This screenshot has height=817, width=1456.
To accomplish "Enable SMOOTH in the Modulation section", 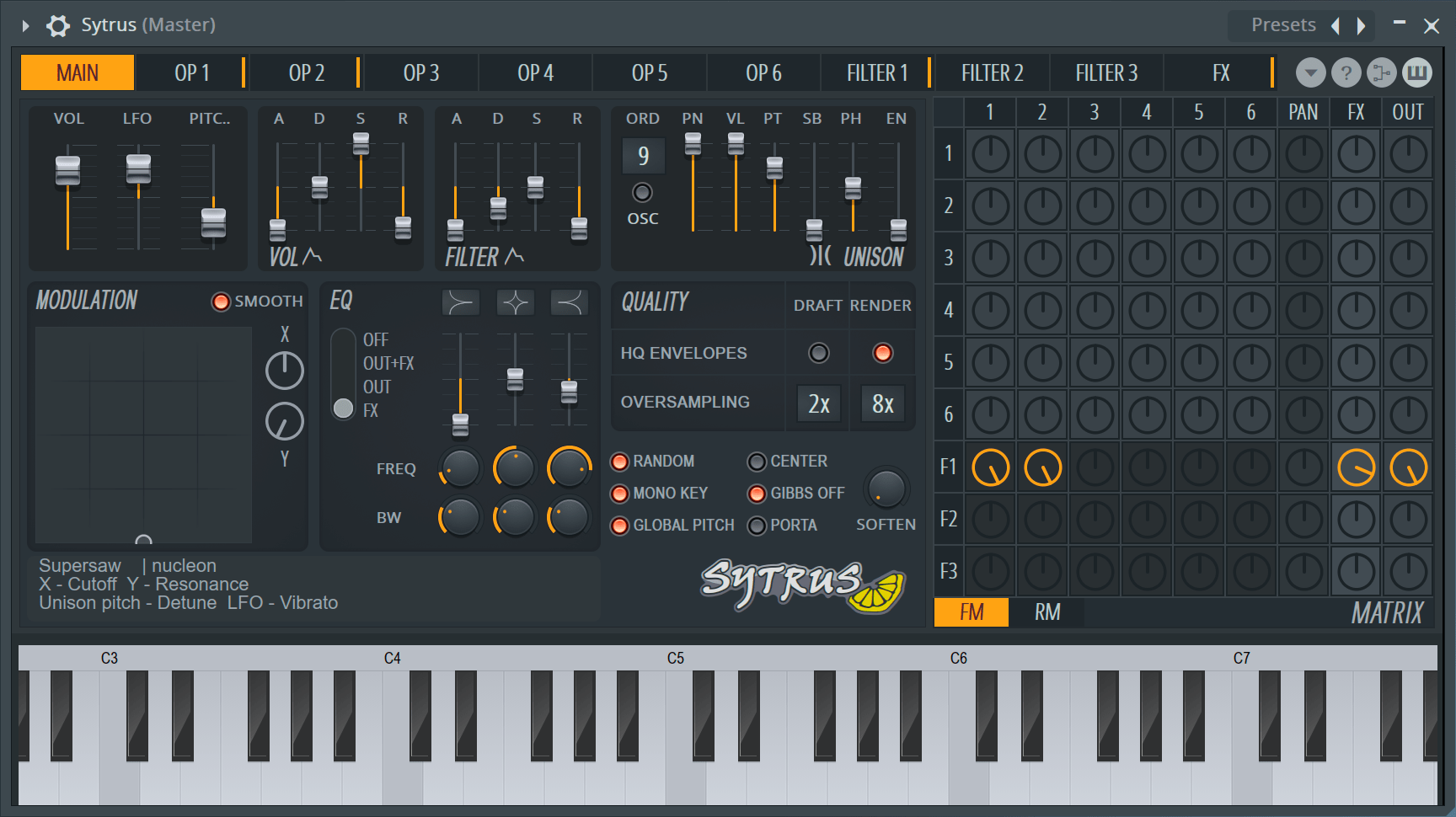I will [x=221, y=301].
